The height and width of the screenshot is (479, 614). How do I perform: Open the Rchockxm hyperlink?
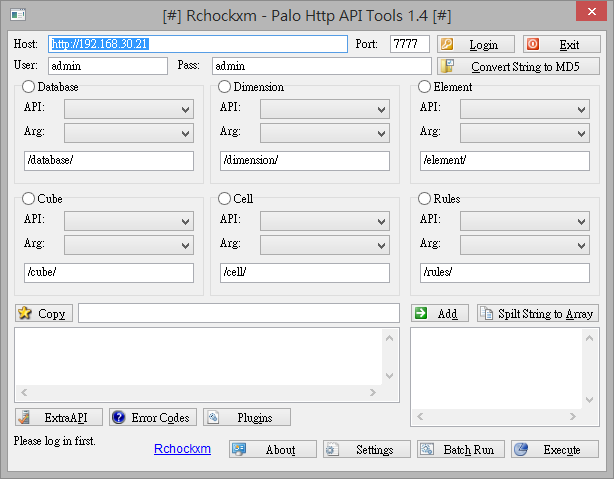tap(182, 448)
